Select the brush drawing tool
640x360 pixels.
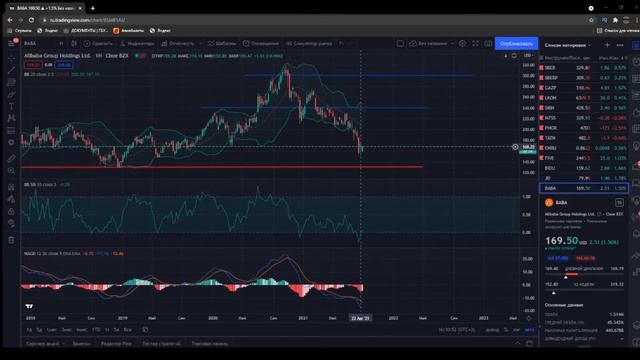(11, 94)
